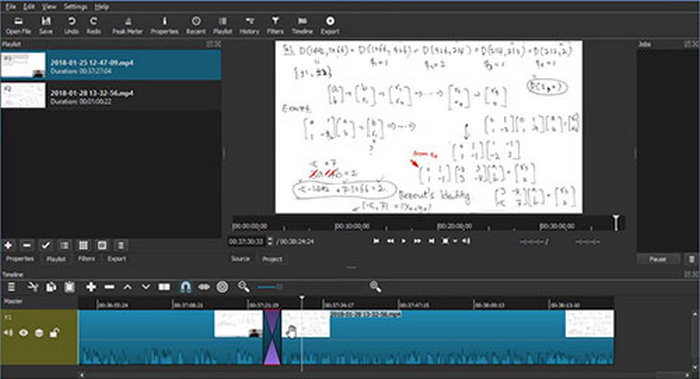The image size is (700, 379).
Task: Select playlist clip 2018-01-28 13-32-56.mp4
Action: click(x=111, y=96)
